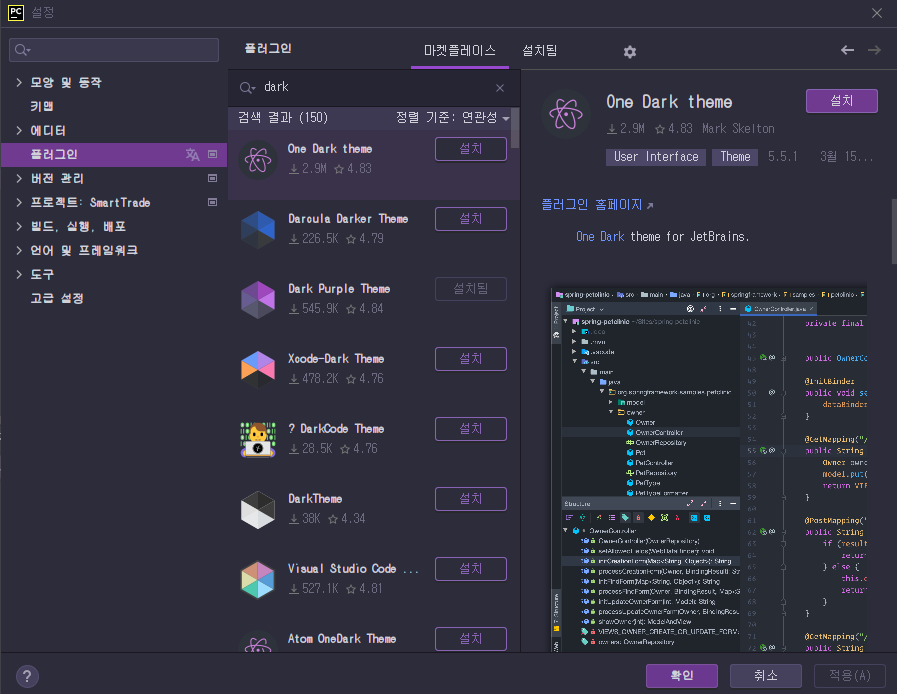Open the search history dropdown in settings search

coord(28,50)
